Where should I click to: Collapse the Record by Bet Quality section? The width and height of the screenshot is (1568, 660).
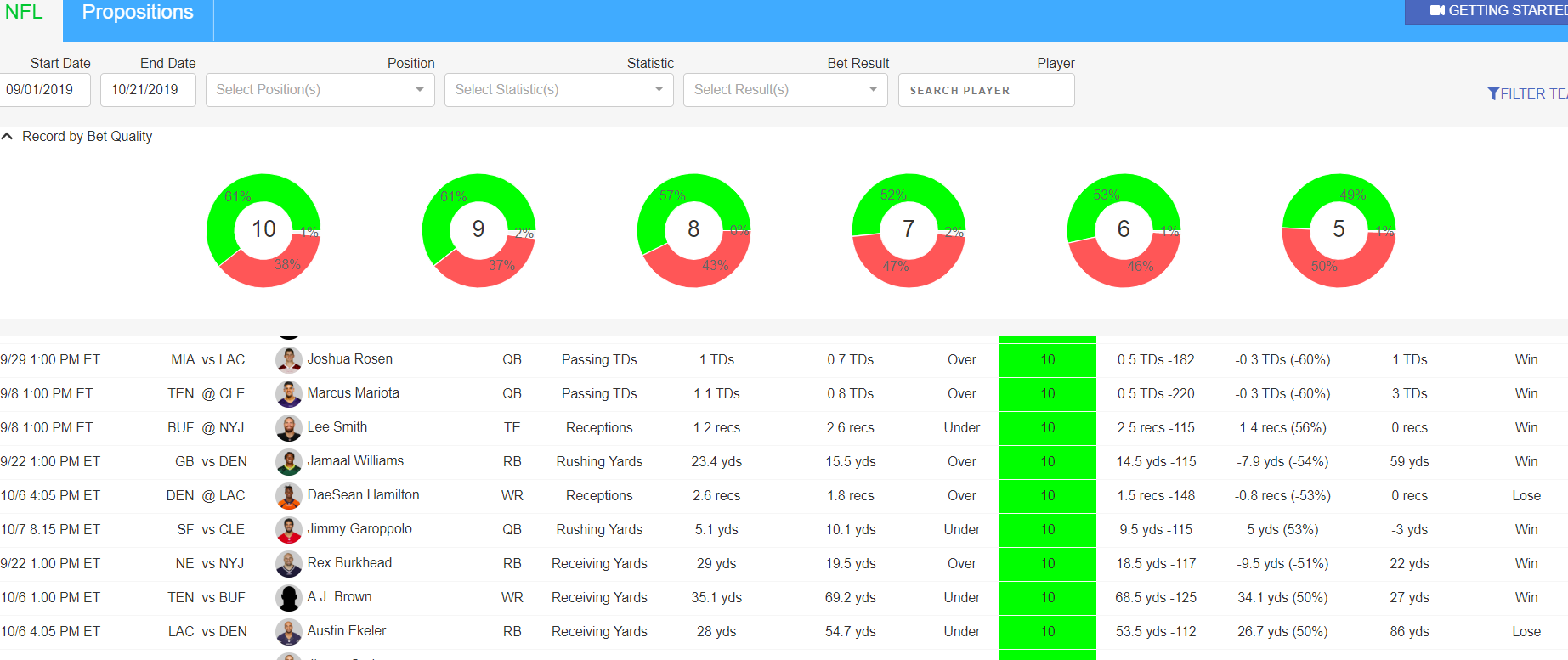coord(8,137)
